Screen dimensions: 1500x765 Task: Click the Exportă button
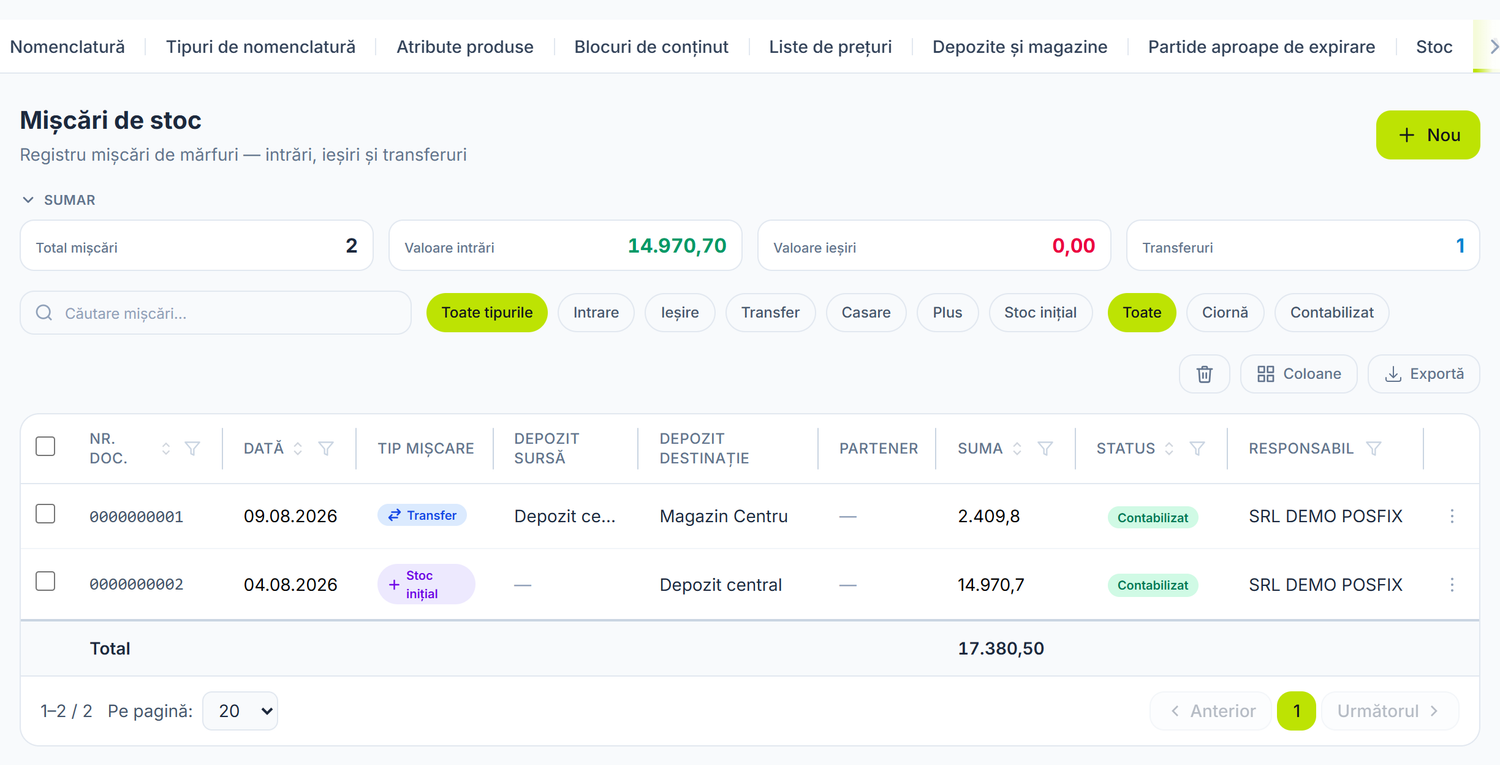[x=1424, y=374]
